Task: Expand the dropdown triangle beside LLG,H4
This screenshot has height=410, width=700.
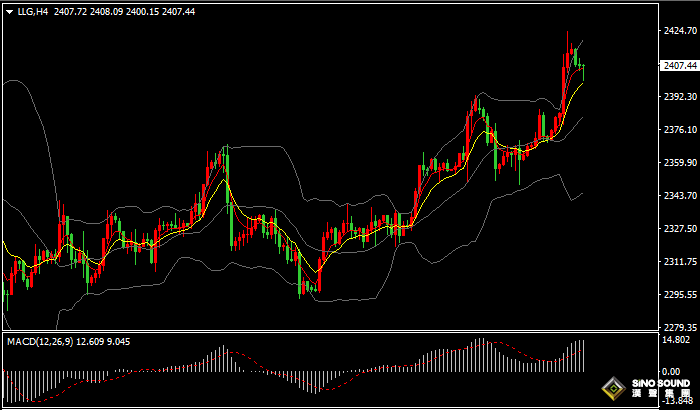Action: [9, 12]
